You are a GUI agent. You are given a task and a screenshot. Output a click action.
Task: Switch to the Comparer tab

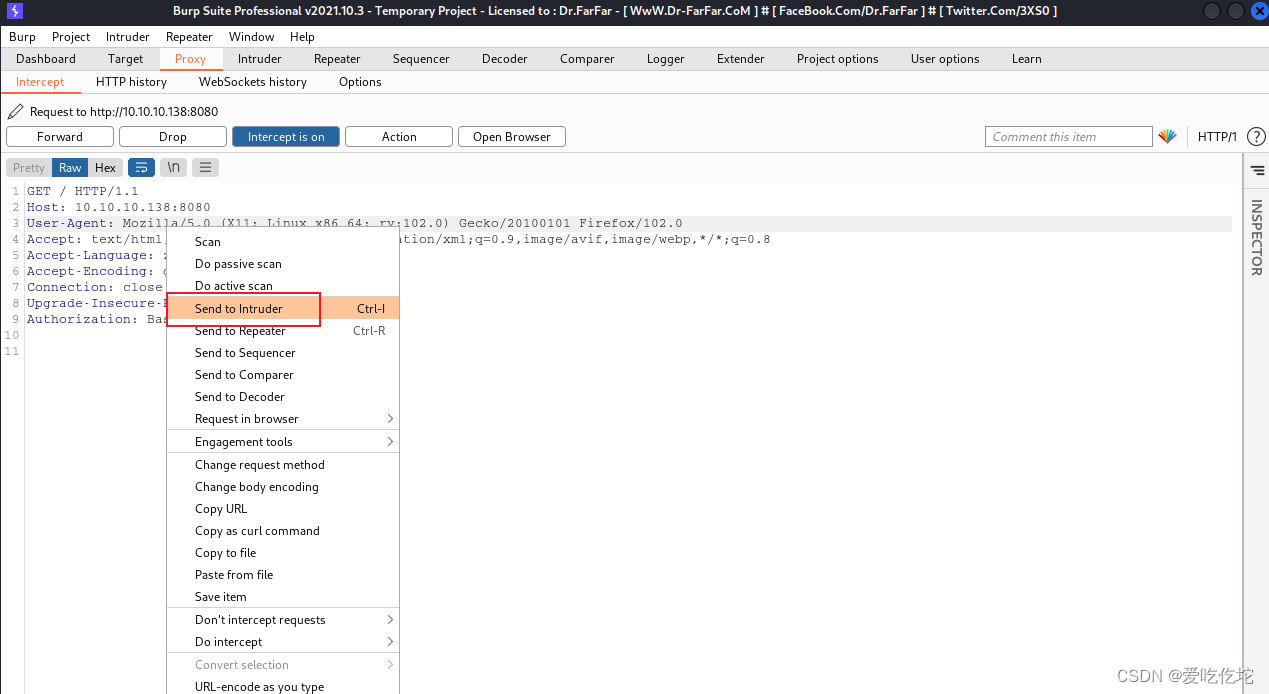(x=587, y=59)
